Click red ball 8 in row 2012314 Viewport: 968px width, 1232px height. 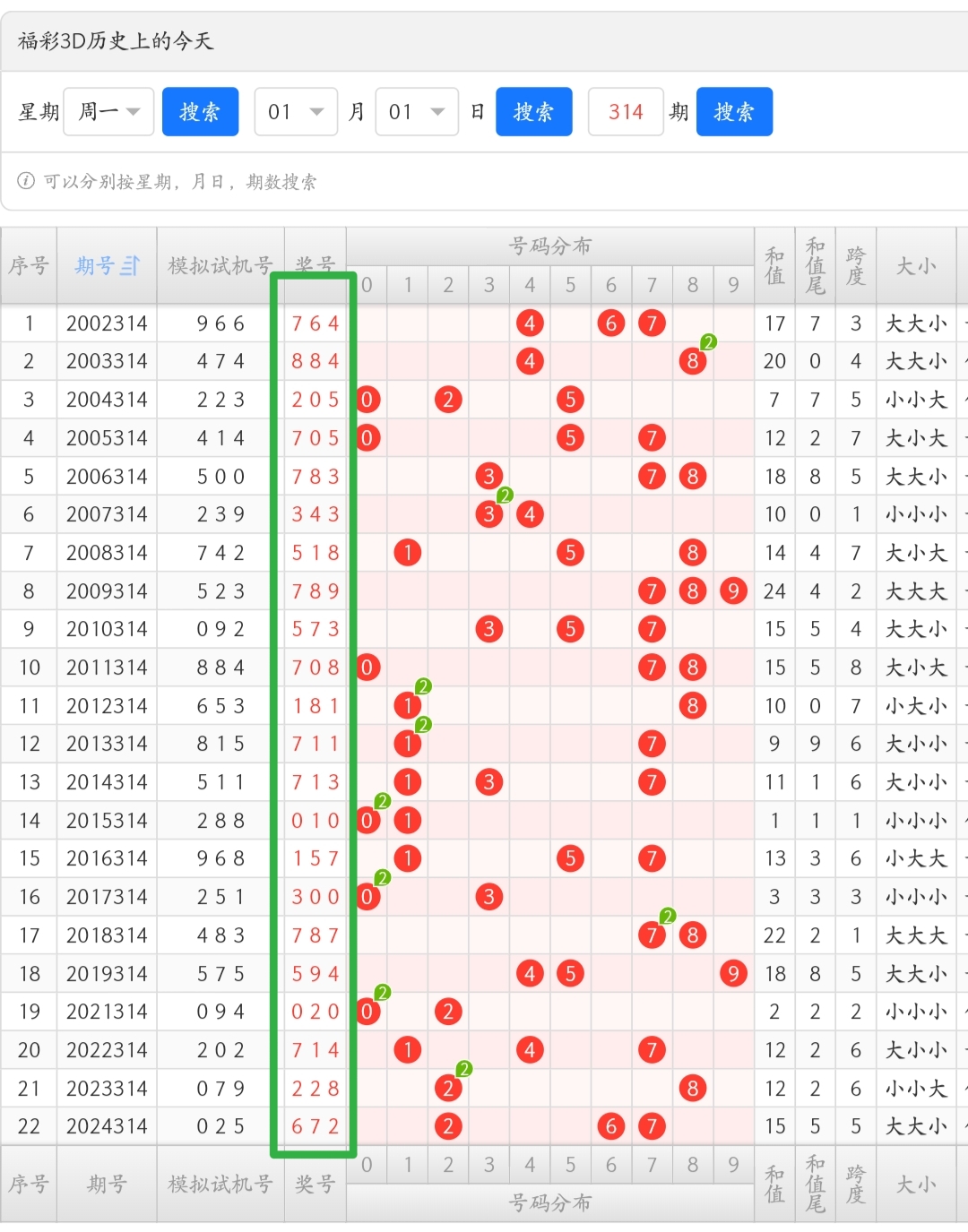[693, 706]
